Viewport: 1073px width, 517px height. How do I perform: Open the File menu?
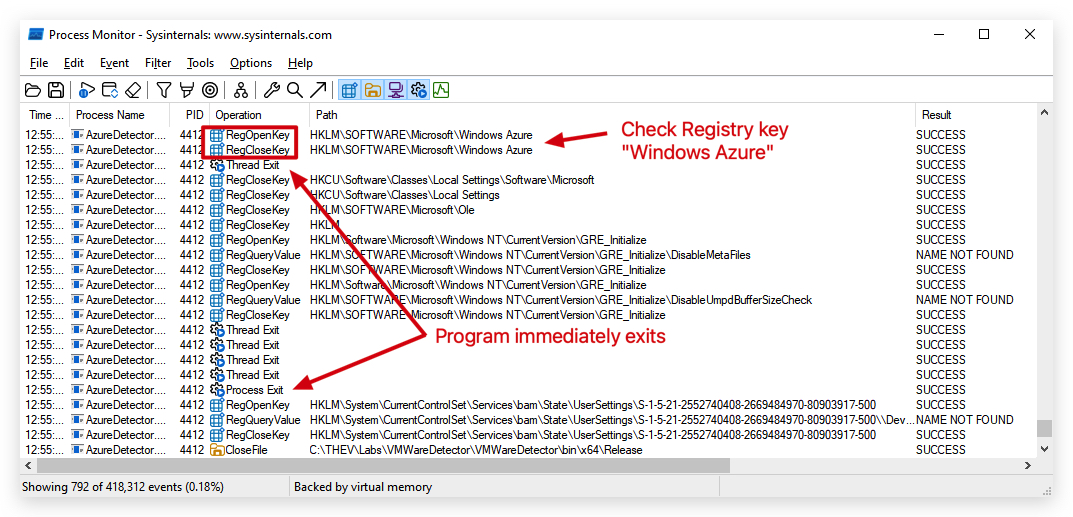[39, 63]
